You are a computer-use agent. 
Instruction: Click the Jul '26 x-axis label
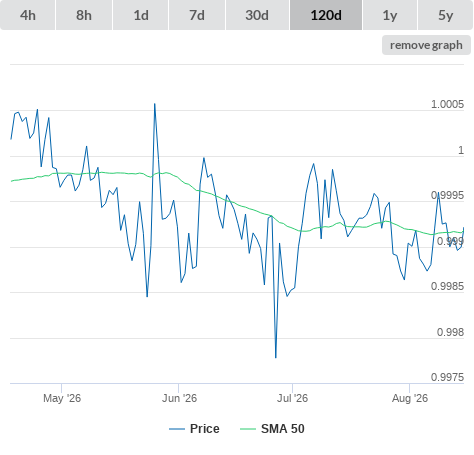pos(293,398)
